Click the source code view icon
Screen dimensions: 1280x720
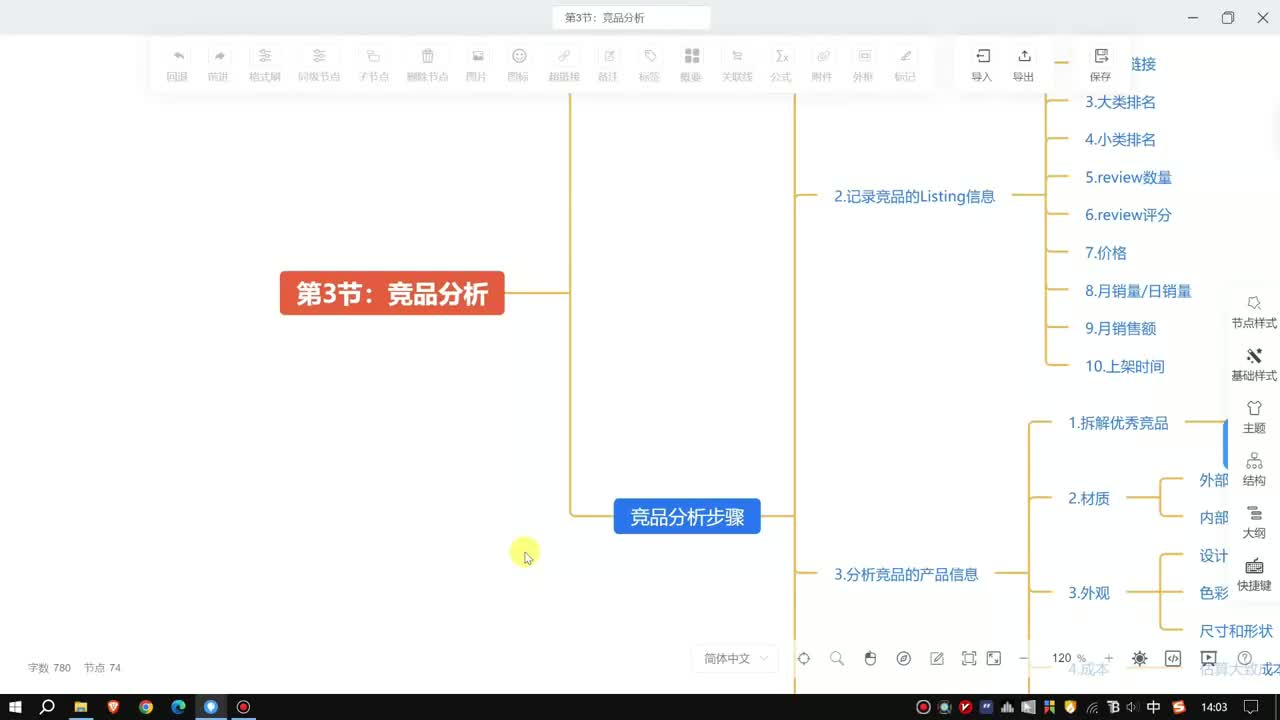click(1174, 658)
